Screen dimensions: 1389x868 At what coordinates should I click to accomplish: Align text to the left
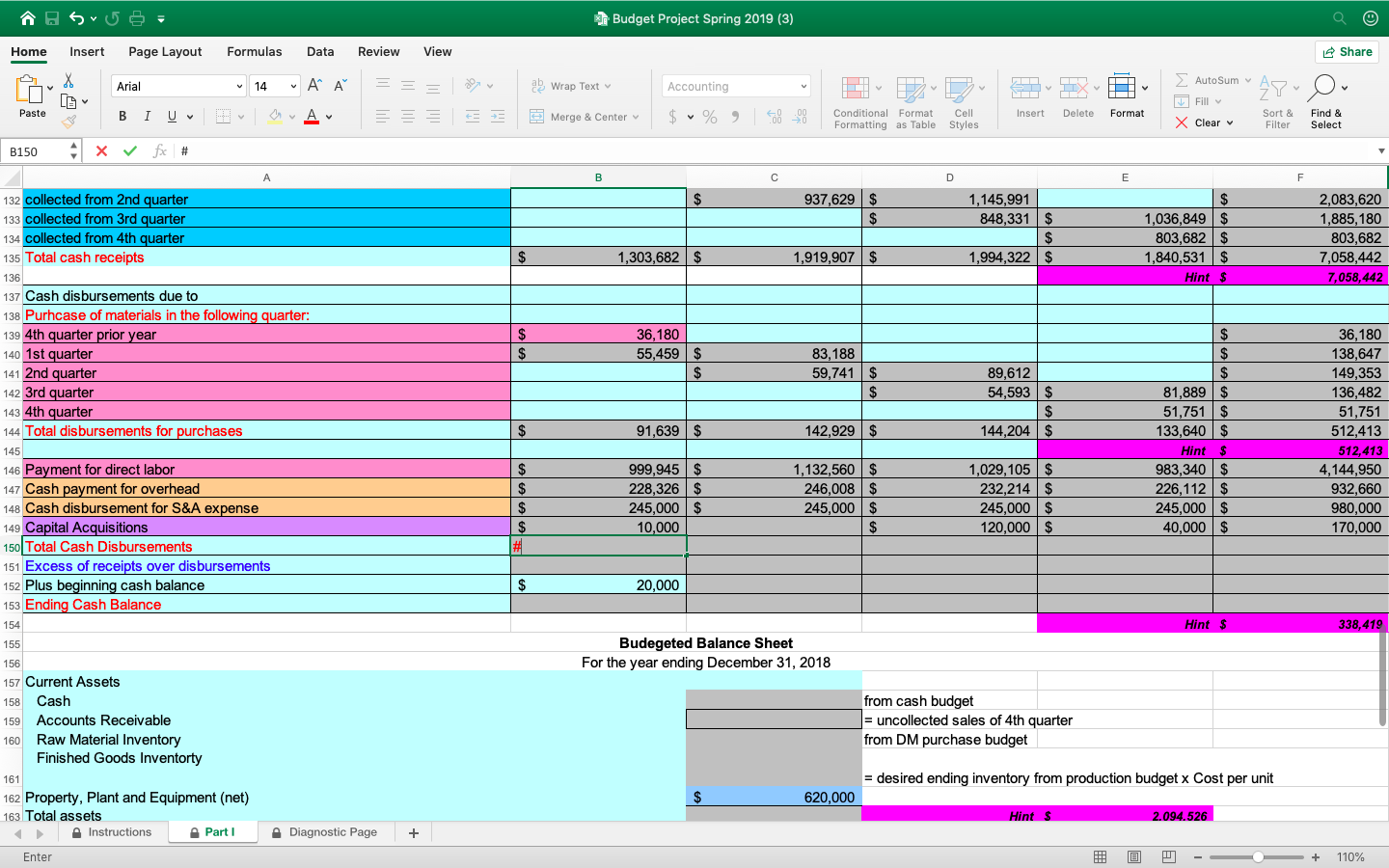pos(383,117)
